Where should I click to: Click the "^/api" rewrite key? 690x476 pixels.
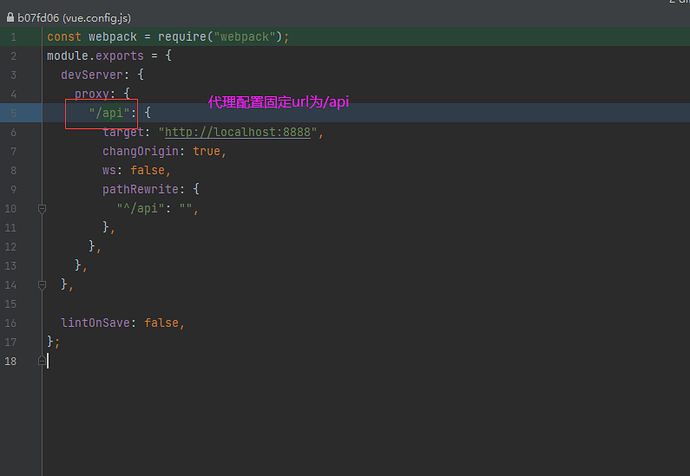click(x=140, y=209)
